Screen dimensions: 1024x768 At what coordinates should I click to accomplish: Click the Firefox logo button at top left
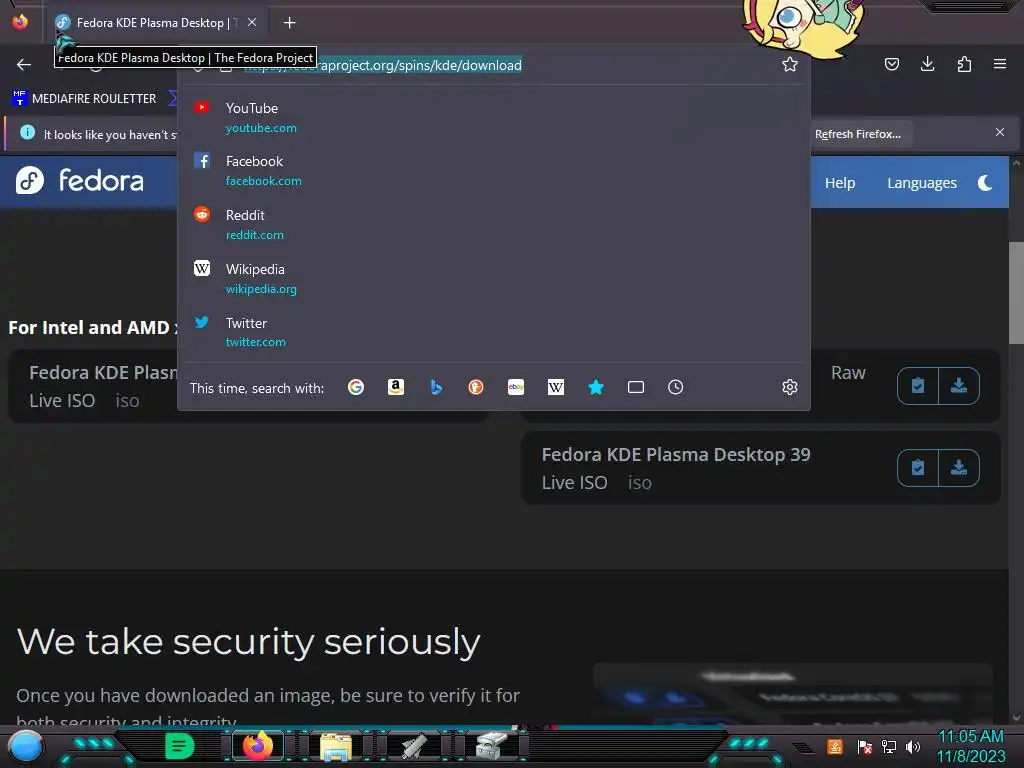pos(20,22)
